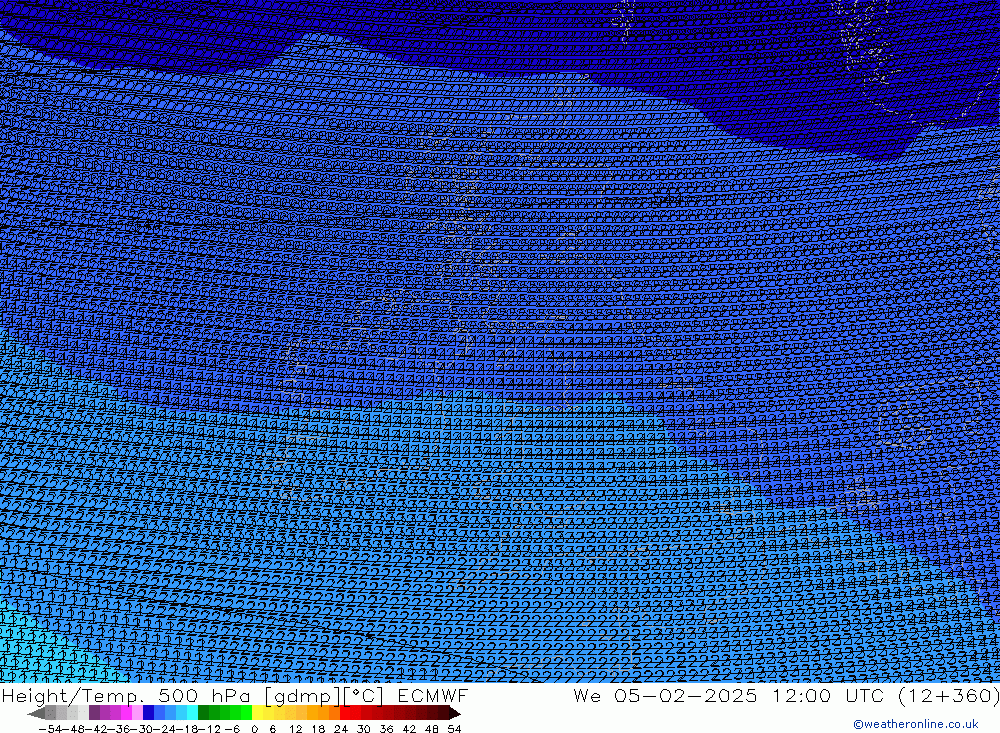Click the '(12+360)' forecast offset text
Screen dimensions: 1000x733
pyautogui.click(x=948, y=695)
